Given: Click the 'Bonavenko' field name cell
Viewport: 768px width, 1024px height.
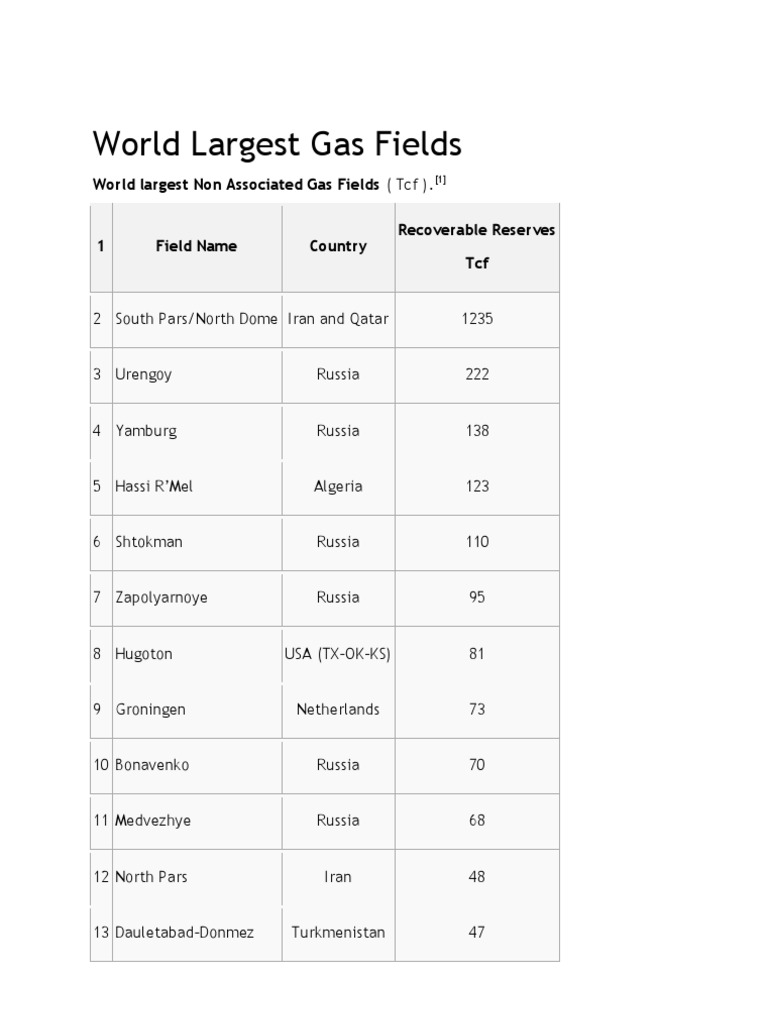Looking at the screenshot, I should 152,765.
